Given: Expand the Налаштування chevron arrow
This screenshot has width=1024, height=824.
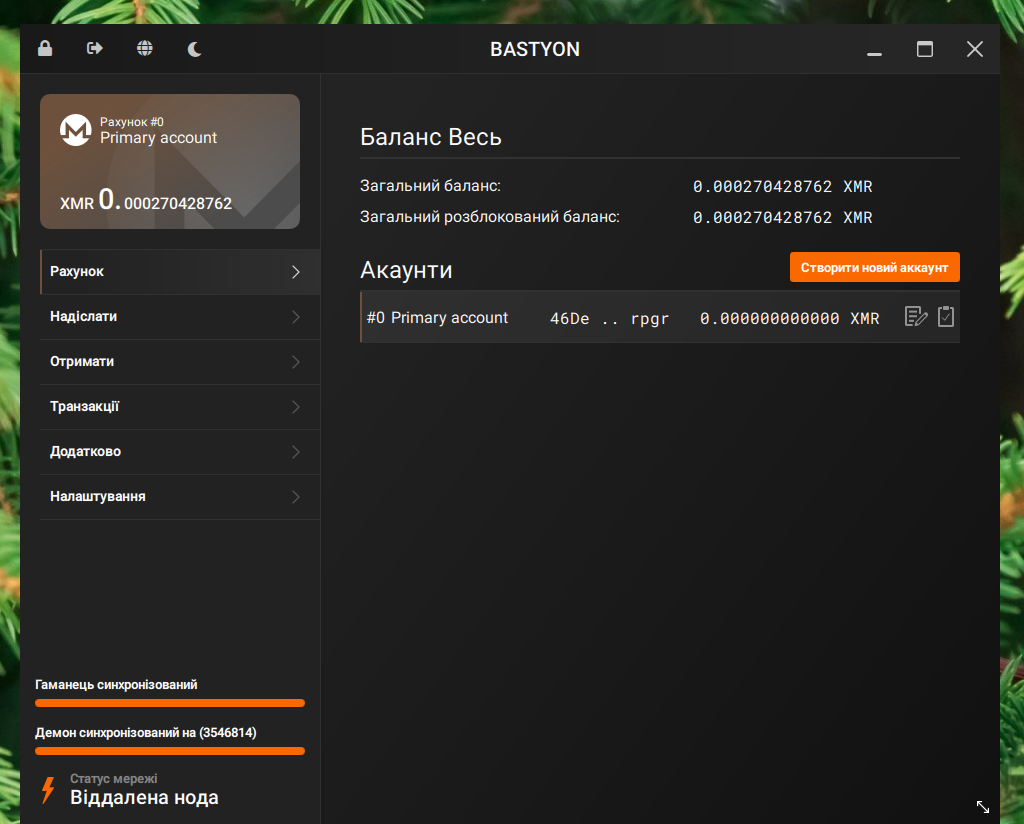Looking at the screenshot, I should tap(295, 497).
